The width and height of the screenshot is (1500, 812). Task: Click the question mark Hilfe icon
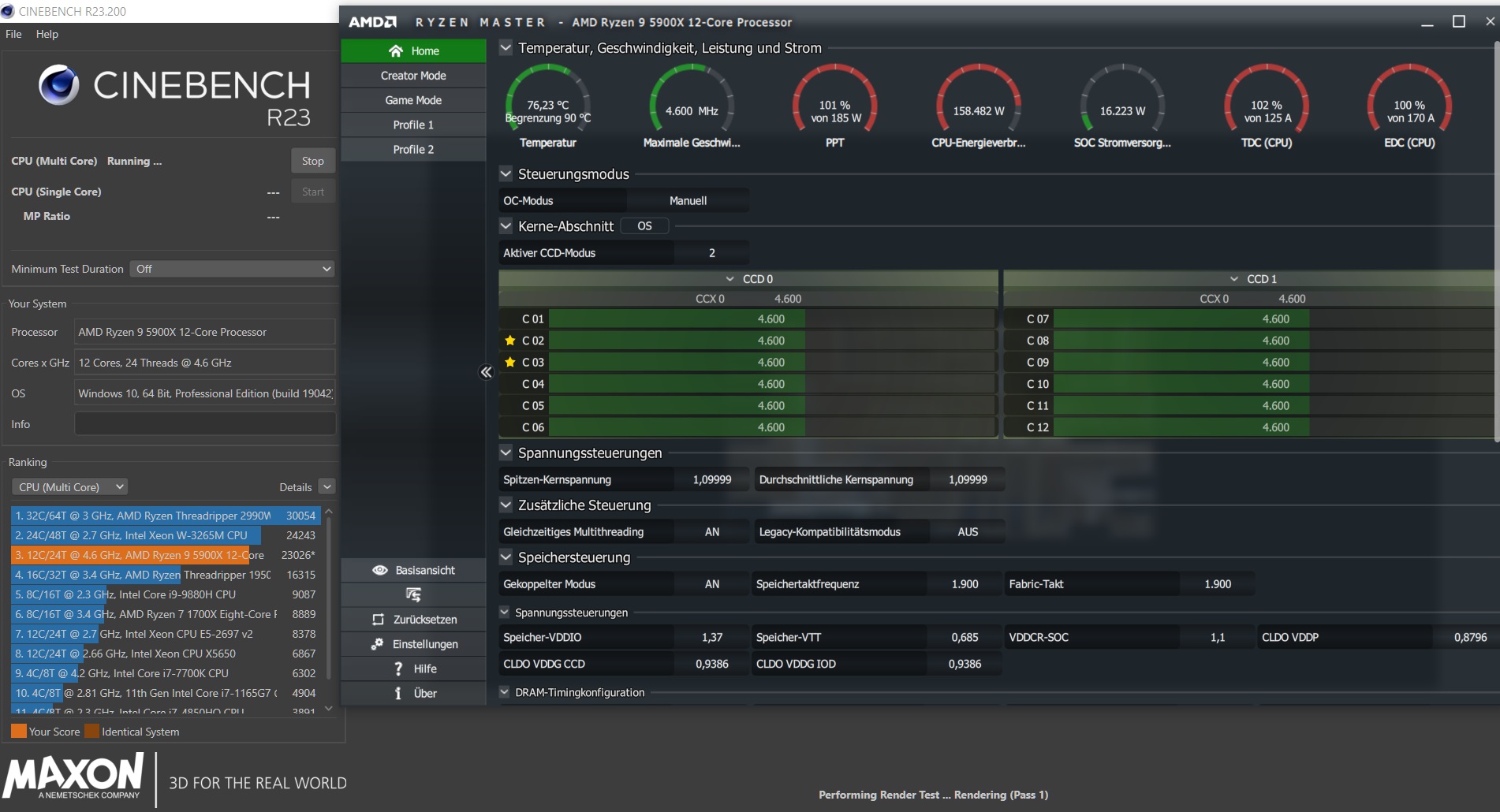click(x=398, y=669)
